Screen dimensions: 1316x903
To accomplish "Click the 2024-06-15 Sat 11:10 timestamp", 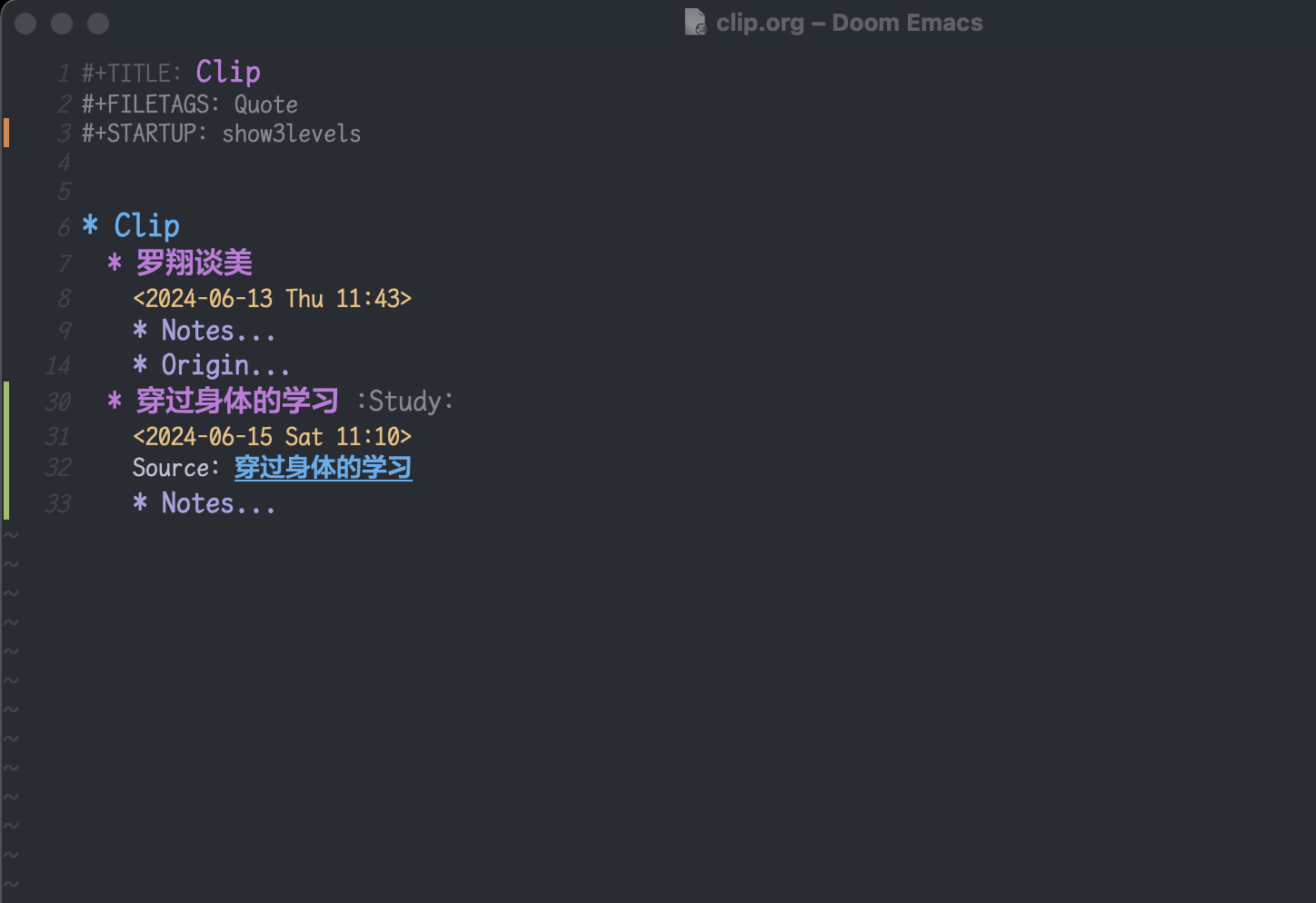I will [272, 437].
